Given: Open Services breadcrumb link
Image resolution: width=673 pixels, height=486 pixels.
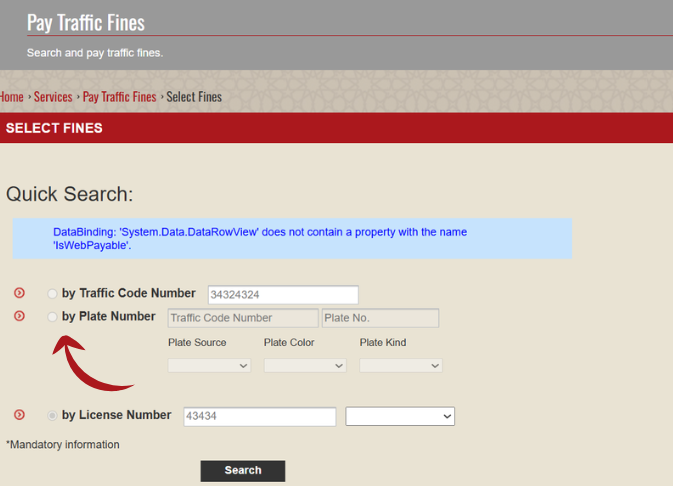Looking at the screenshot, I should 53,97.
